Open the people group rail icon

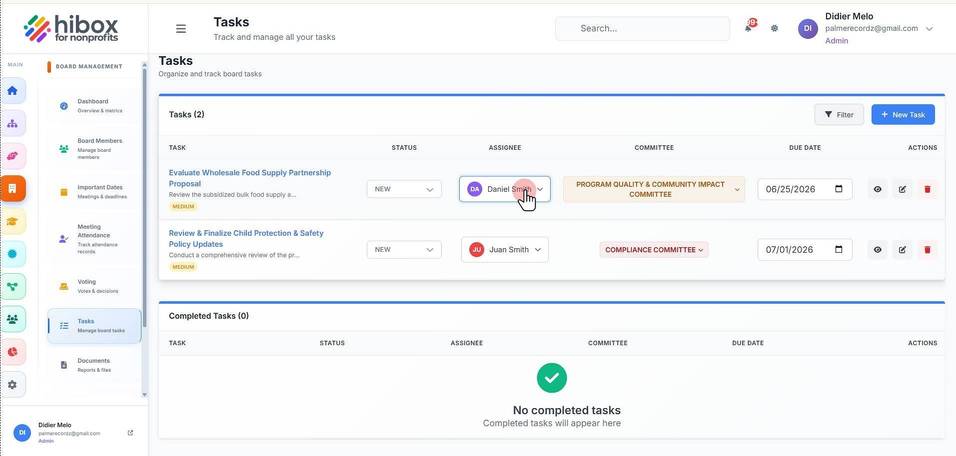[12, 319]
